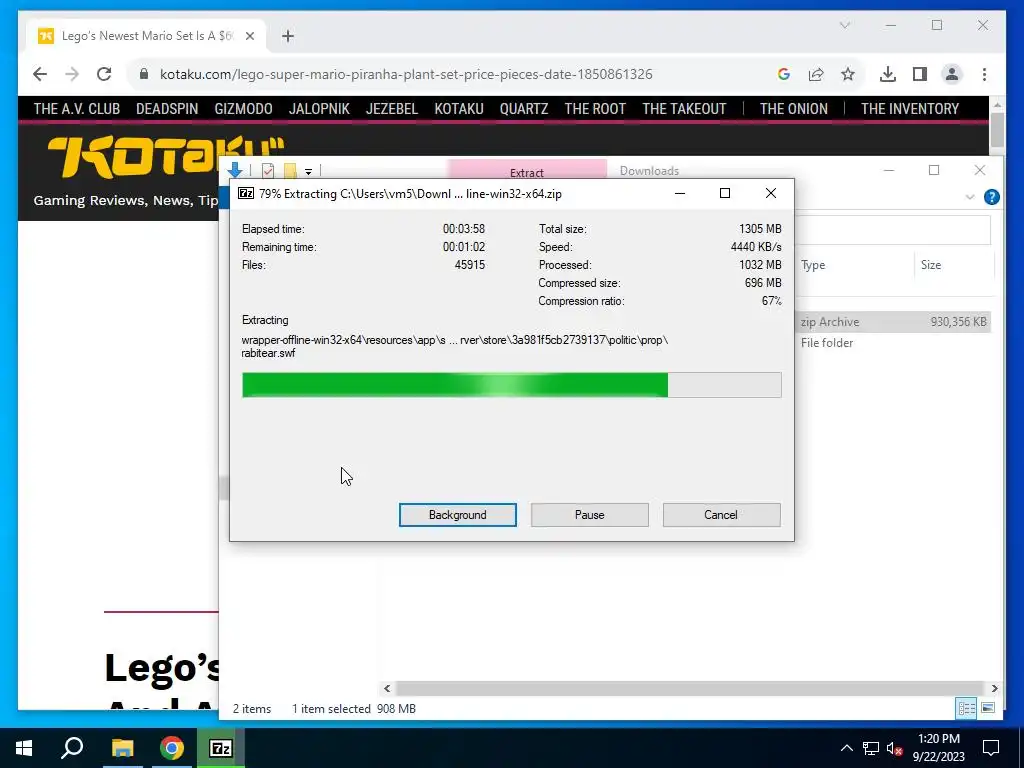Toggle Chrome side panel icon
The height and width of the screenshot is (768, 1024).
click(x=920, y=74)
